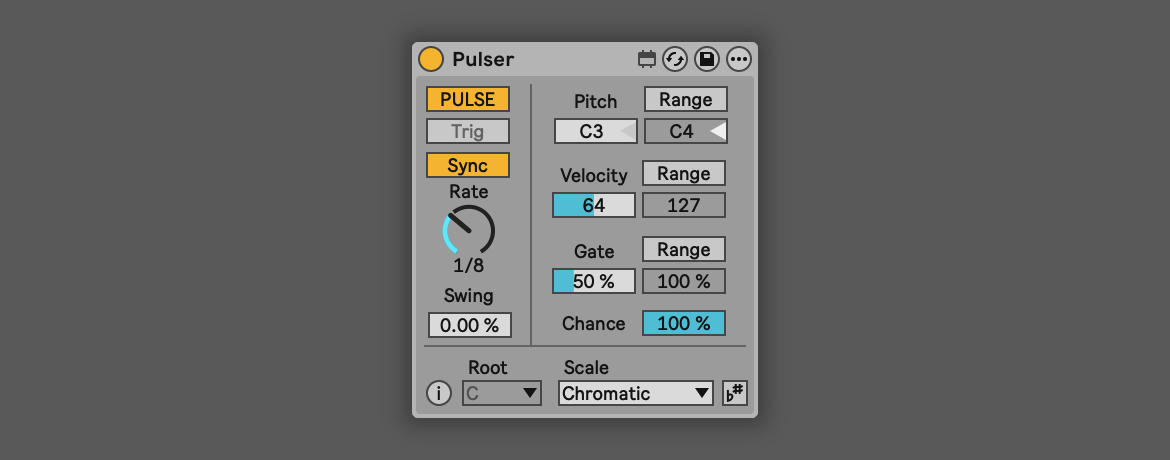Image resolution: width=1170 pixels, height=460 pixels.
Task: Click the show/hide device view icon
Action: coord(647,59)
